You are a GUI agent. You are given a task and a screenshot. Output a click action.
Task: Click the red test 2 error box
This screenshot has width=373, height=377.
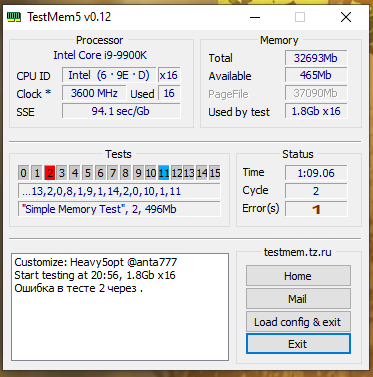50,173
